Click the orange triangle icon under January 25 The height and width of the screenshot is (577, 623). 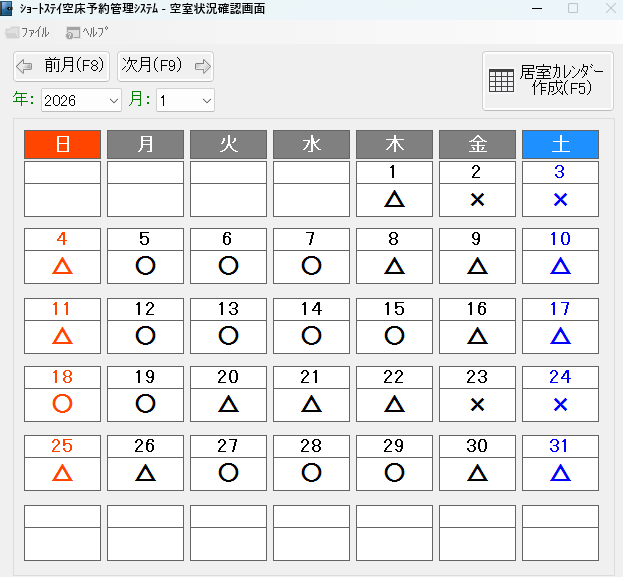tap(62, 473)
